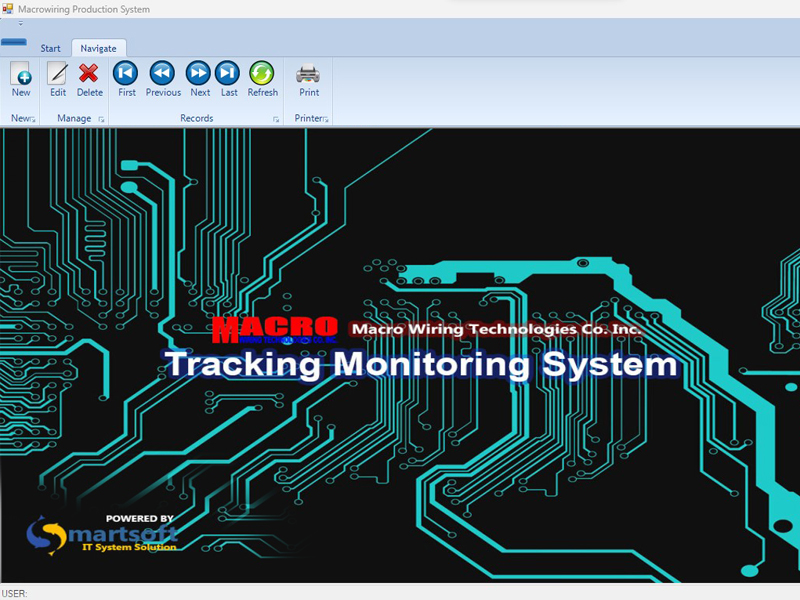The image size is (800, 600).
Task: Open the quick access toolbar dropdown arrow
Action: point(20,24)
